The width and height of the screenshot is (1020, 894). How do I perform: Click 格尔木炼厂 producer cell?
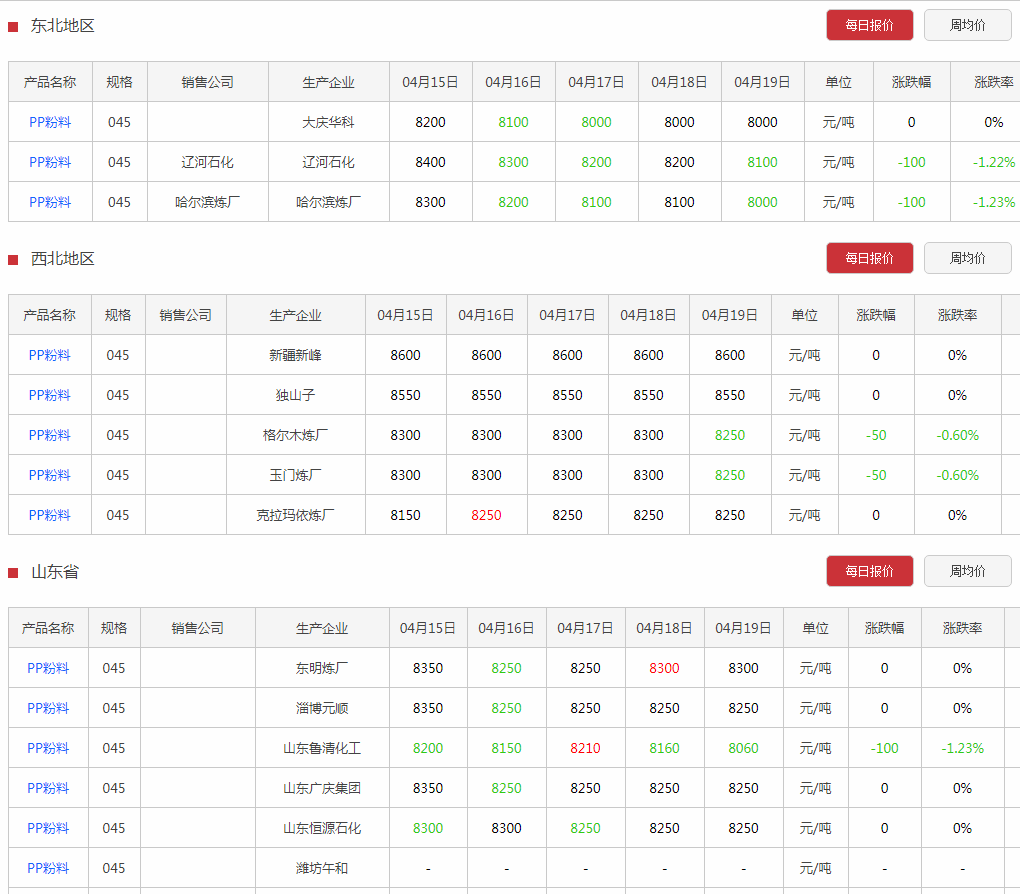click(295, 435)
